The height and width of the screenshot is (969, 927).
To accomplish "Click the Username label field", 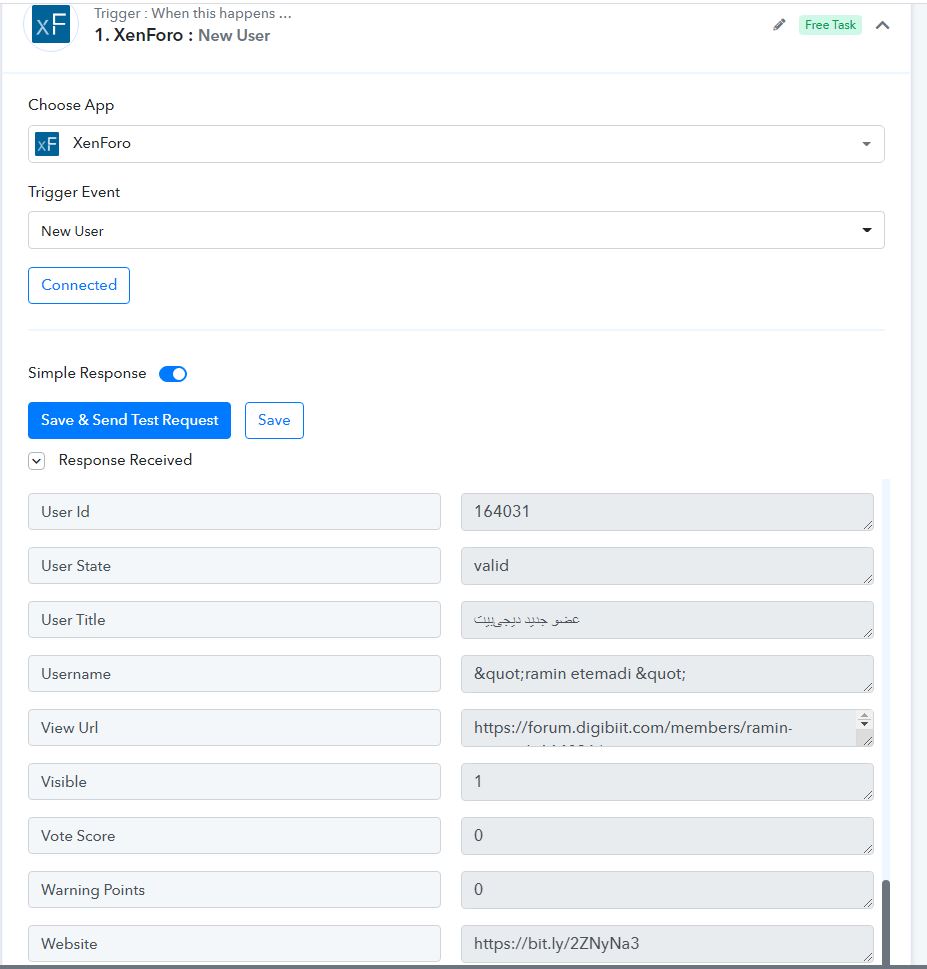I will pyautogui.click(x=234, y=674).
